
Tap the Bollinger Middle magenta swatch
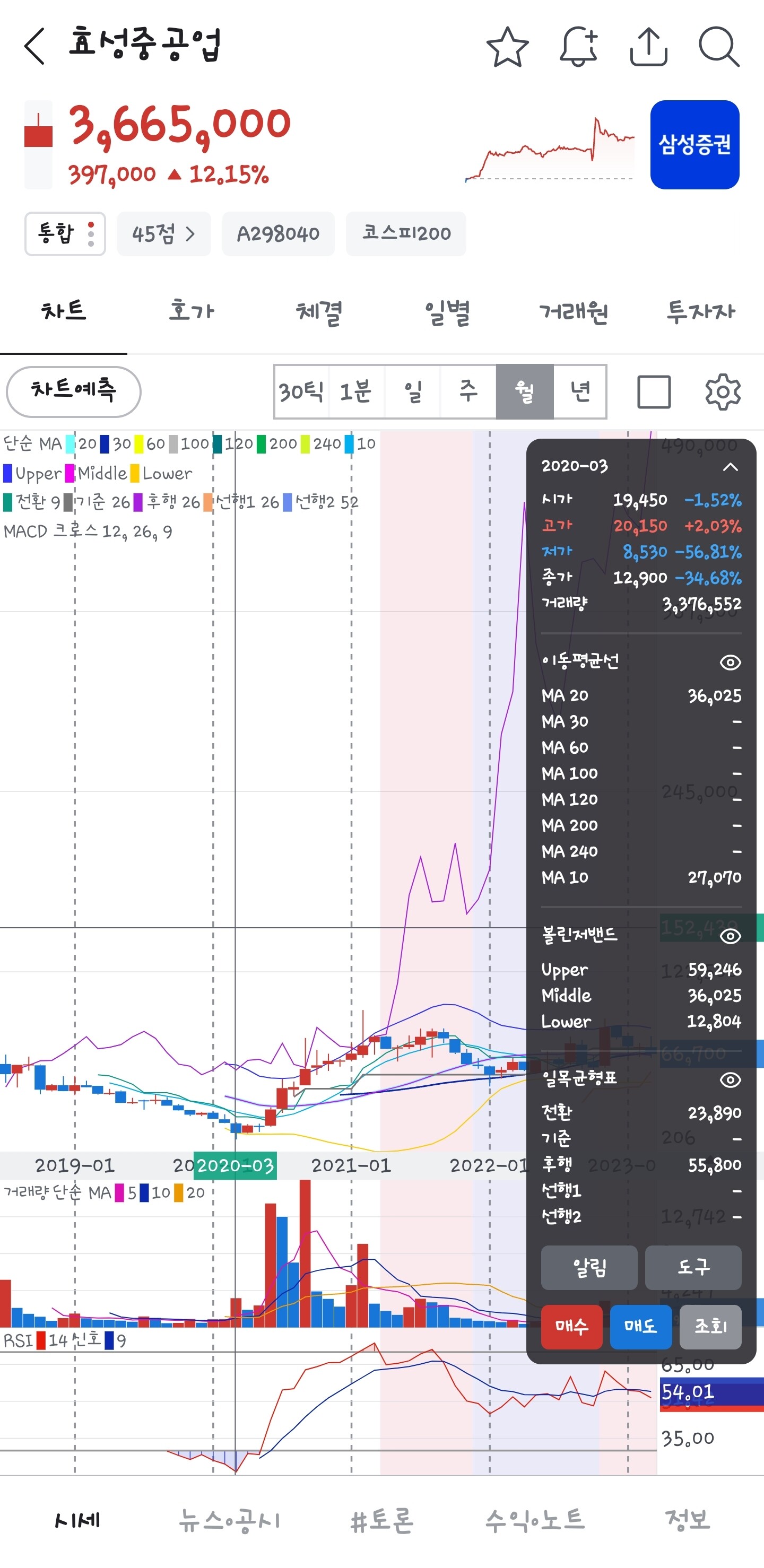[x=70, y=473]
